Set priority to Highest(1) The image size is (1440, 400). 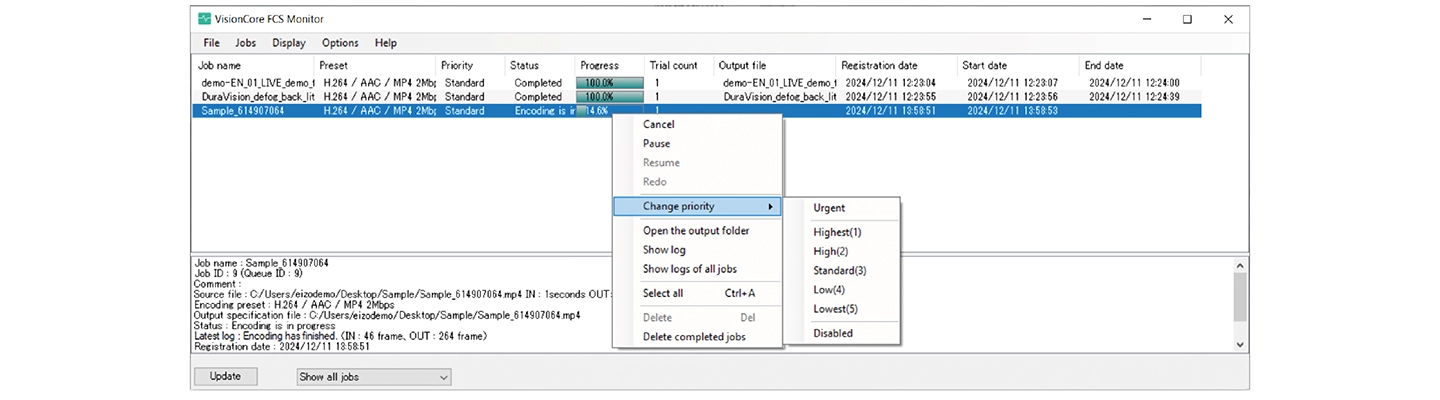click(x=837, y=232)
